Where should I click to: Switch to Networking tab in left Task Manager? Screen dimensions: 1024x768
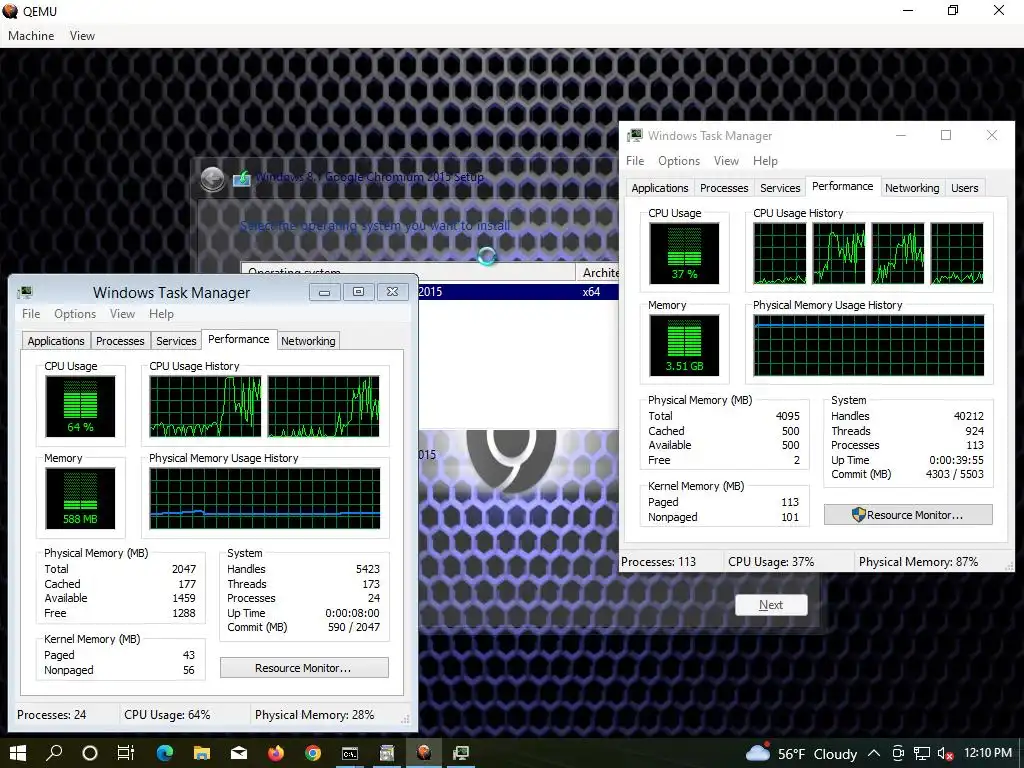pos(308,341)
